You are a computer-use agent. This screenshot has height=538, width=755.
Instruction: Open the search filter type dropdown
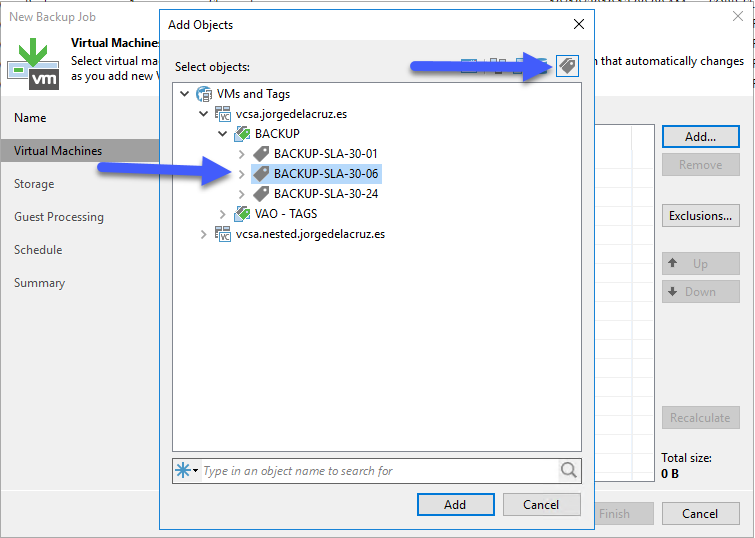tap(187, 470)
